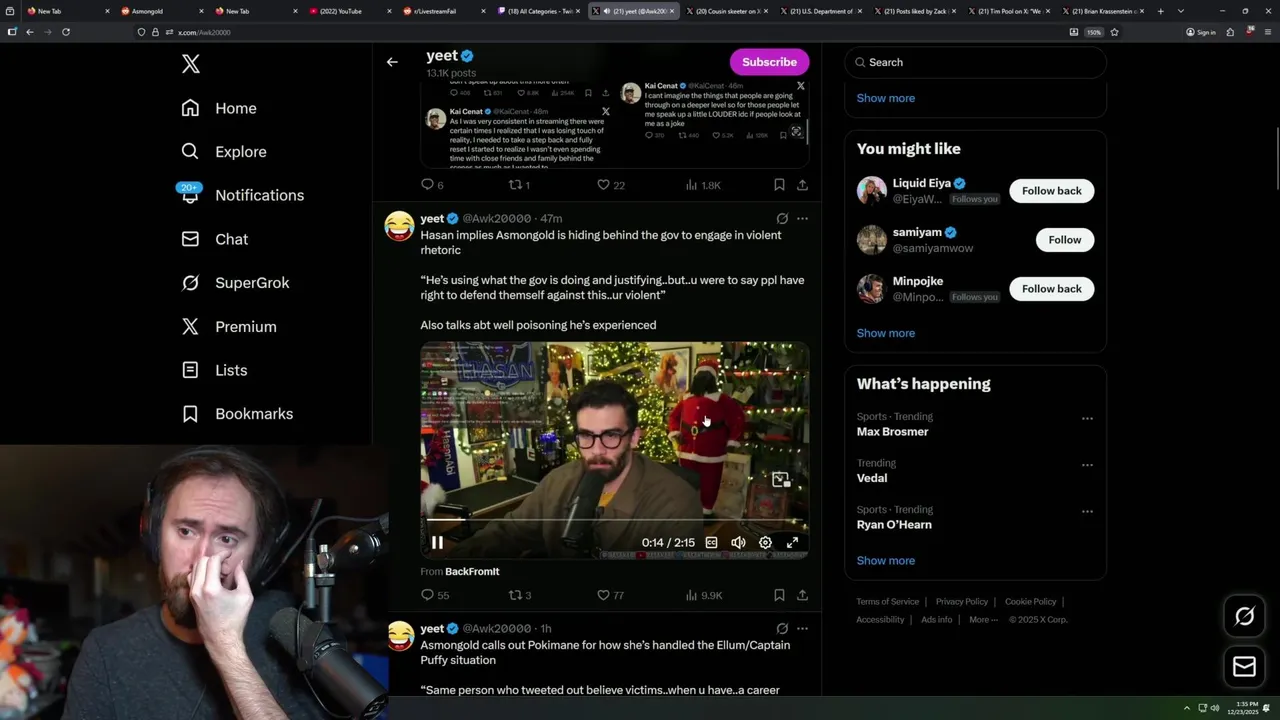This screenshot has height=720, width=1280.
Task: Reply to the Kai Cenat screenshot post (6)
Action: tap(432, 185)
